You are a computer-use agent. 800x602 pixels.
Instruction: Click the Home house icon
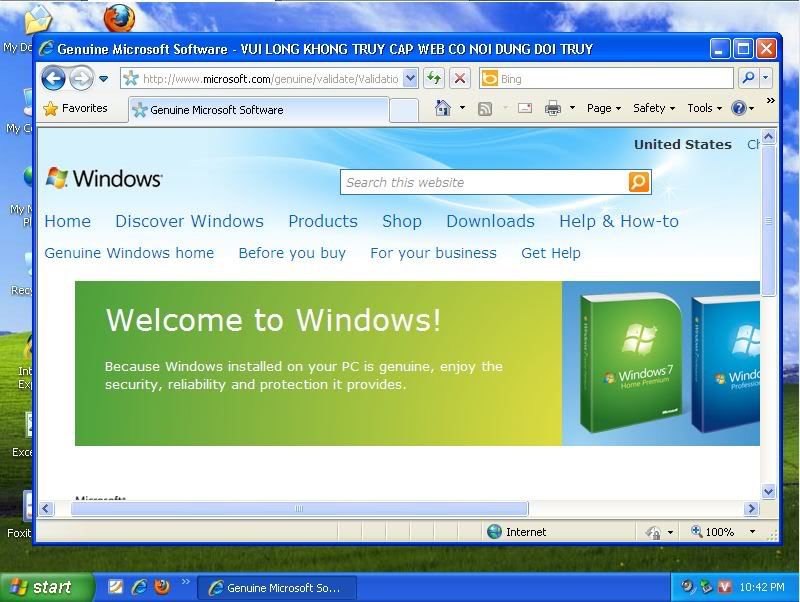pyautogui.click(x=443, y=108)
